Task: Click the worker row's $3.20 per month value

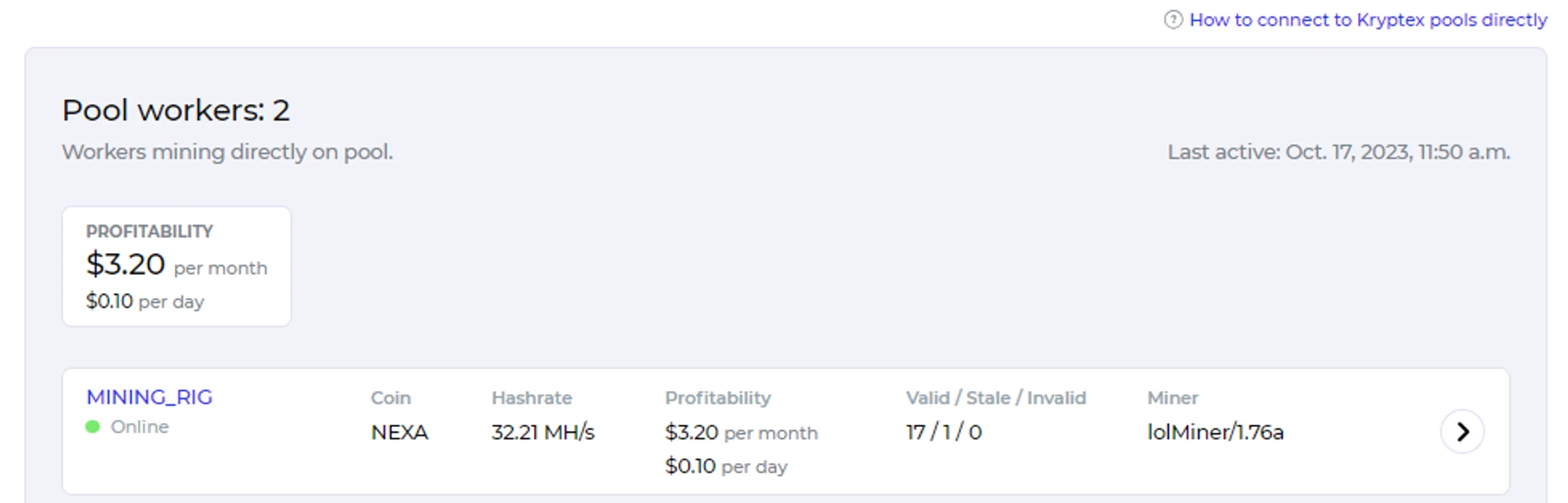Action: pos(740,432)
